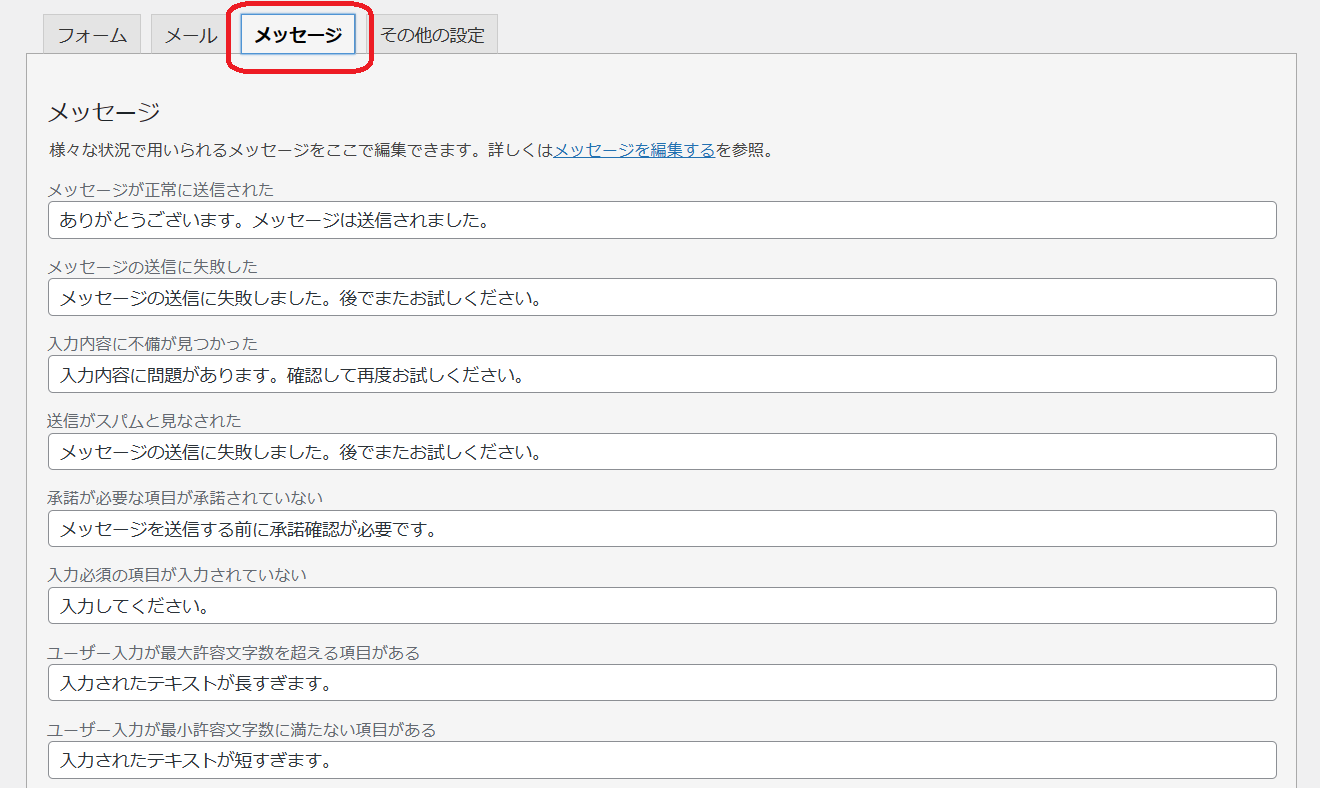Select the メッセージ tab
Viewport: 1320px width, 788px height.
(x=298, y=35)
